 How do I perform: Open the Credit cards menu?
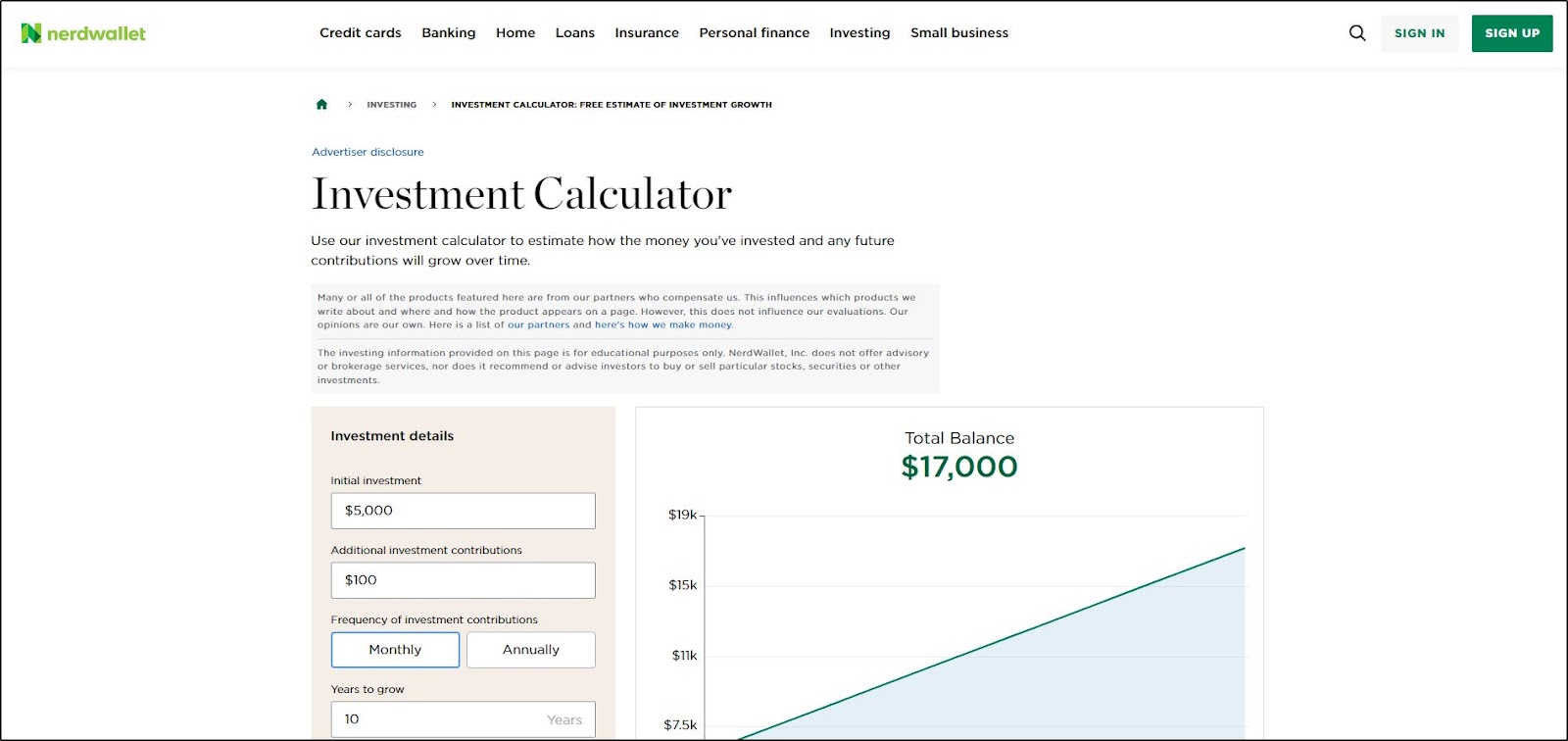pyautogui.click(x=361, y=33)
